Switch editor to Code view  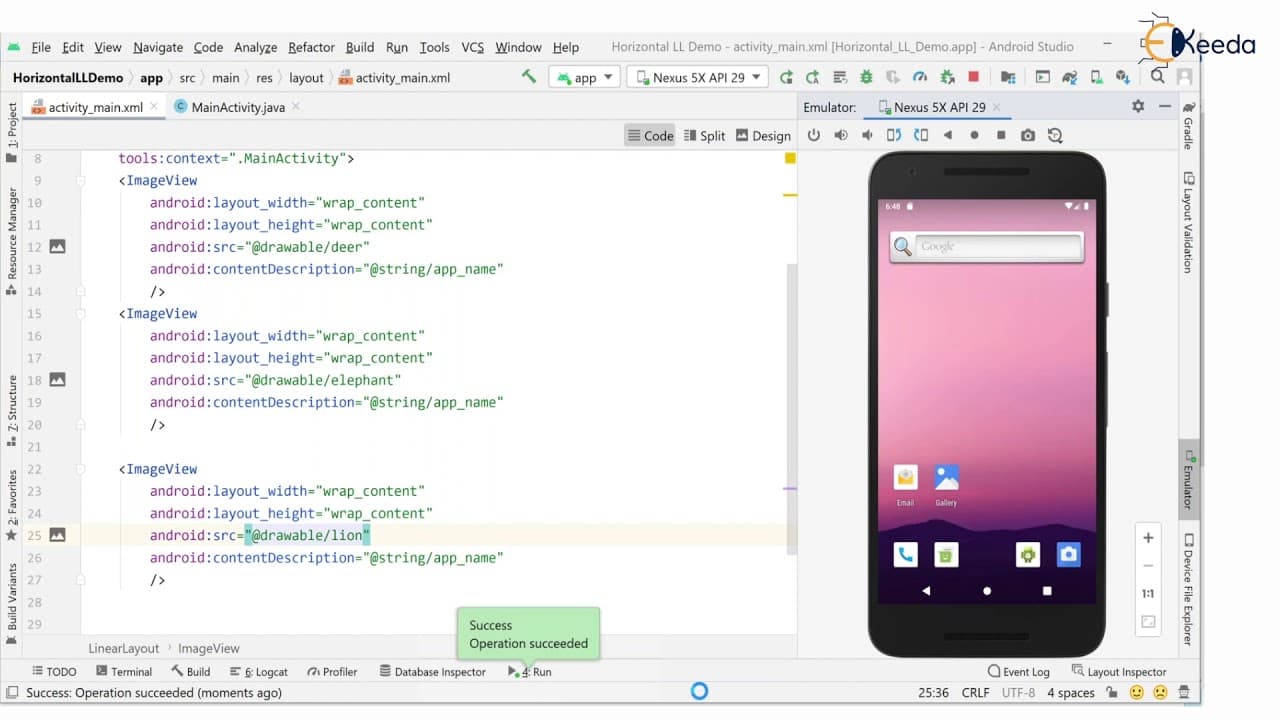tap(650, 136)
